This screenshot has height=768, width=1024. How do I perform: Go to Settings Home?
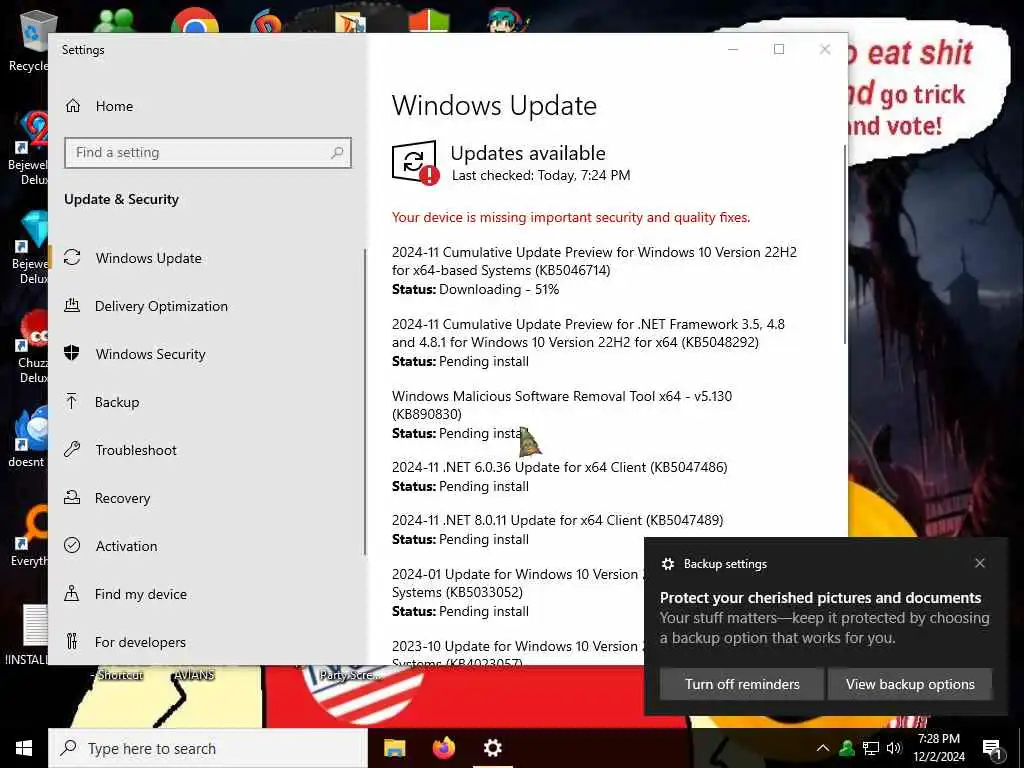click(x=99, y=106)
